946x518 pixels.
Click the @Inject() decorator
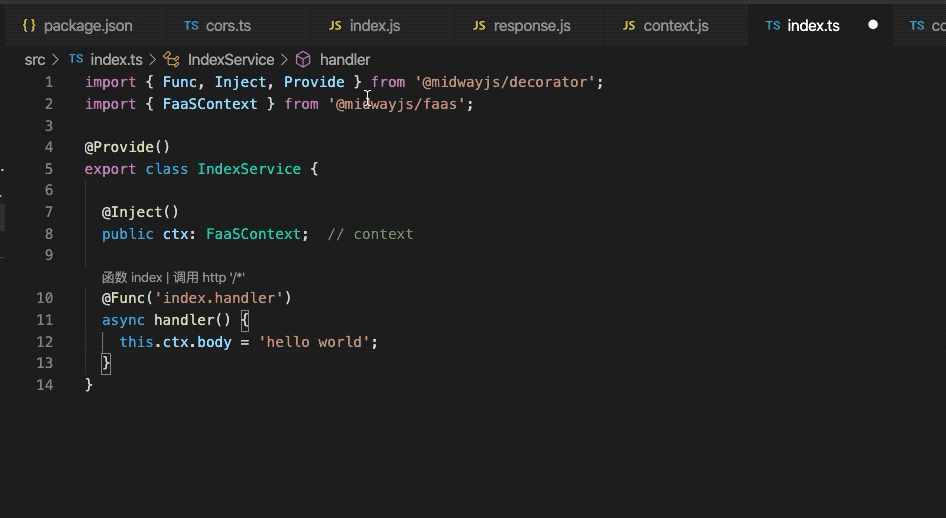coord(140,212)
